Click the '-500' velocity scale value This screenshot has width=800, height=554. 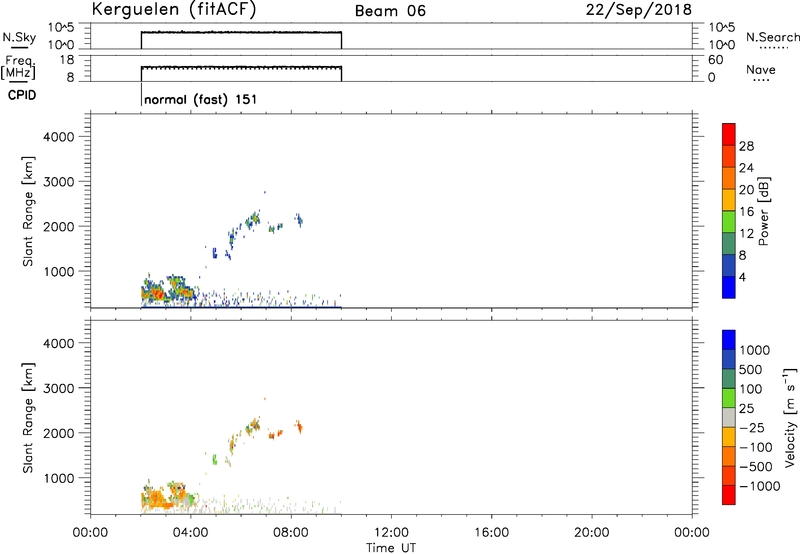pyautogui.click(x=756, y=466)
